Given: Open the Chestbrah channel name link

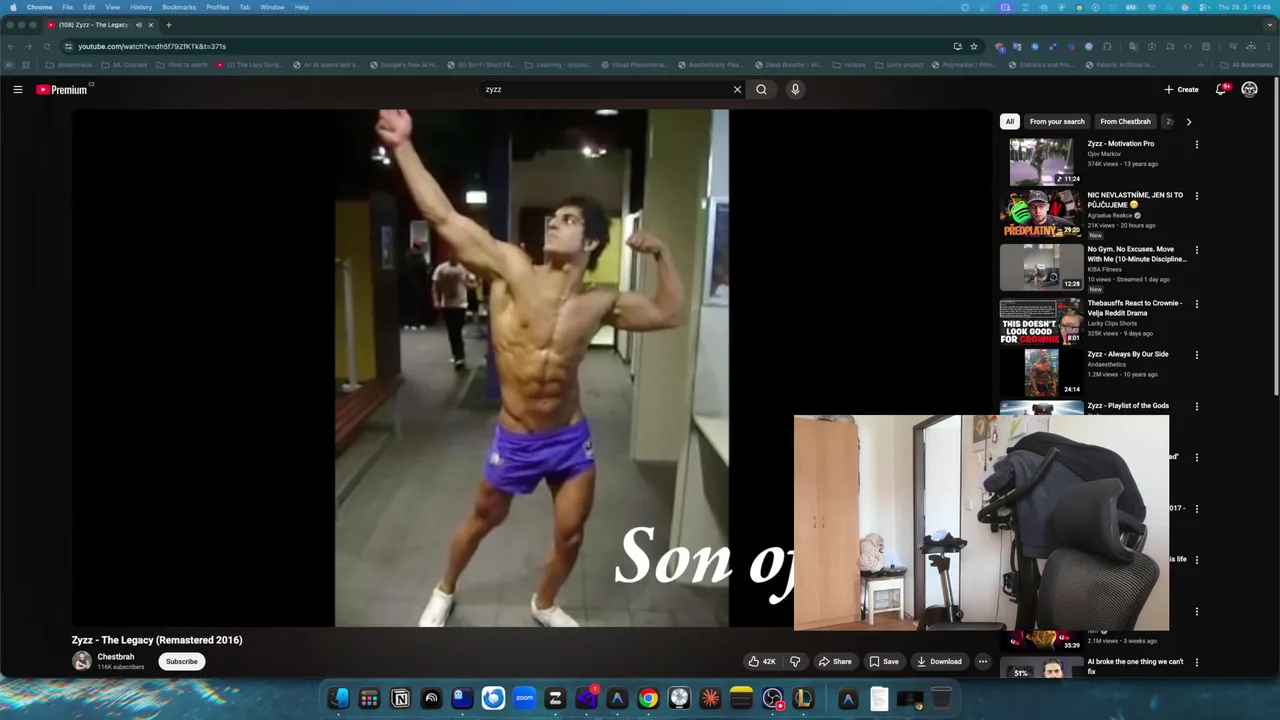Looking at the screenshot, I should coord(115,657).
